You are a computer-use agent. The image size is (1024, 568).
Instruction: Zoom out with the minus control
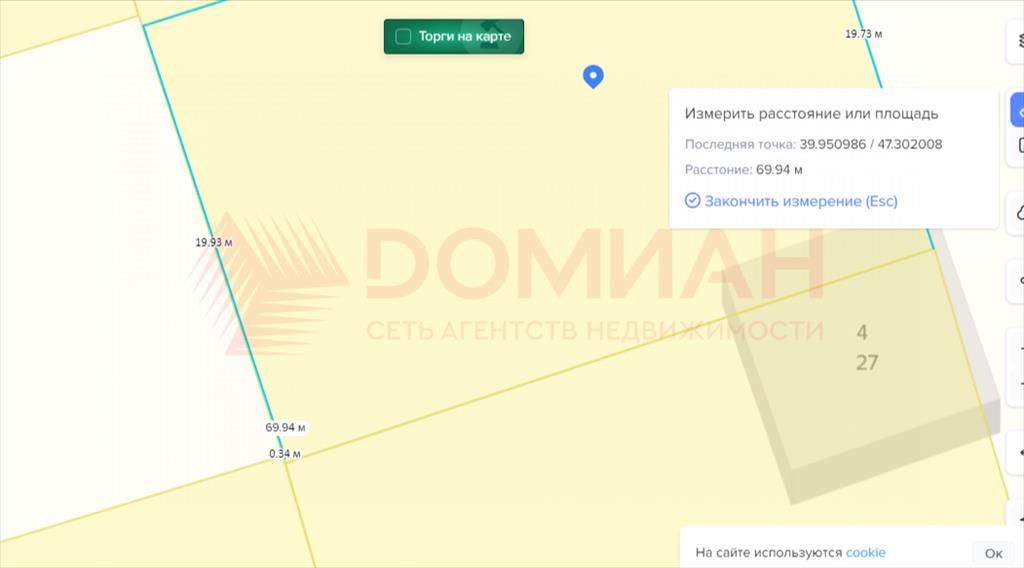[1020, 384]
